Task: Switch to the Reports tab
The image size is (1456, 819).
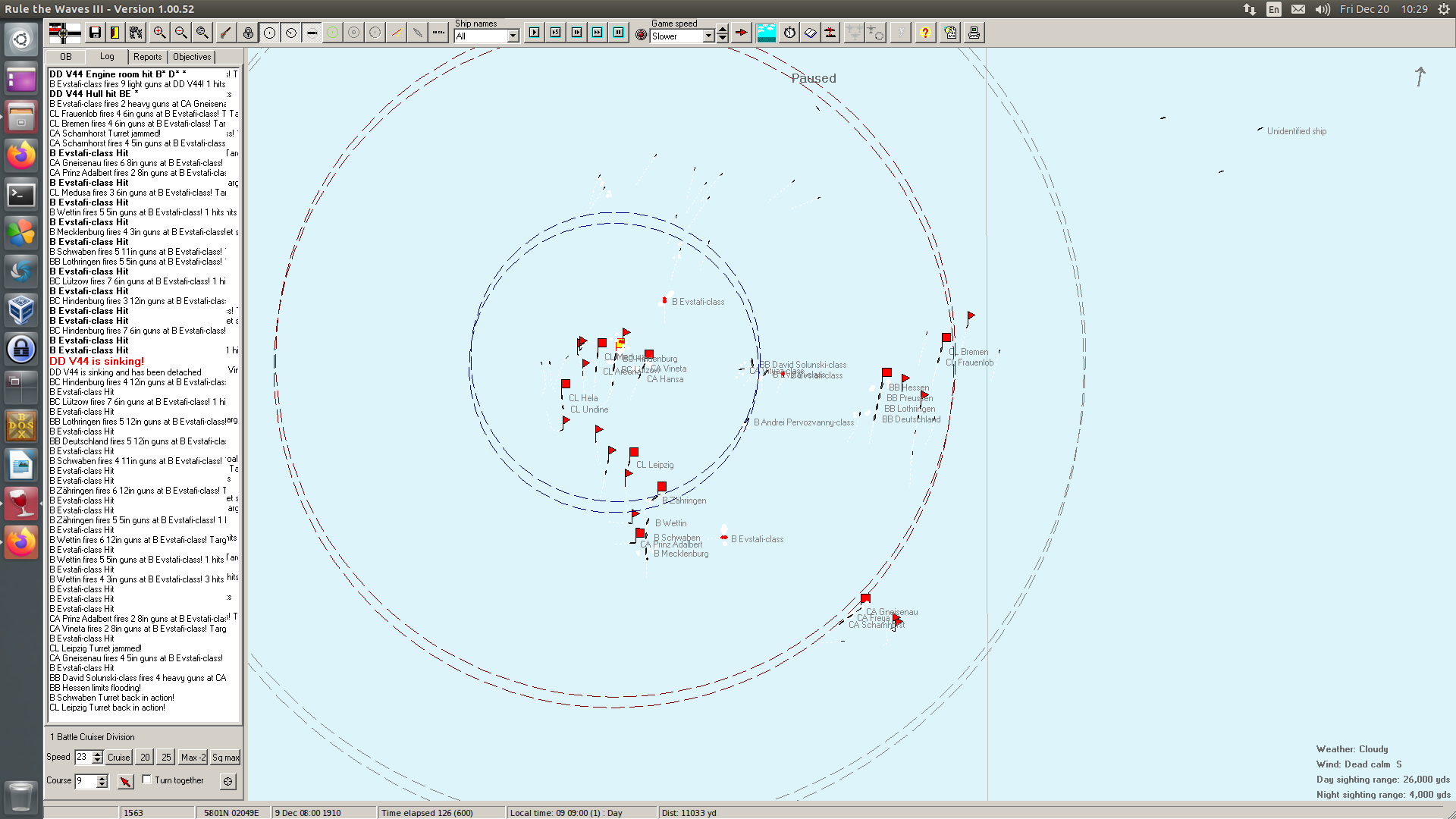Action: (x=147, y=57)
